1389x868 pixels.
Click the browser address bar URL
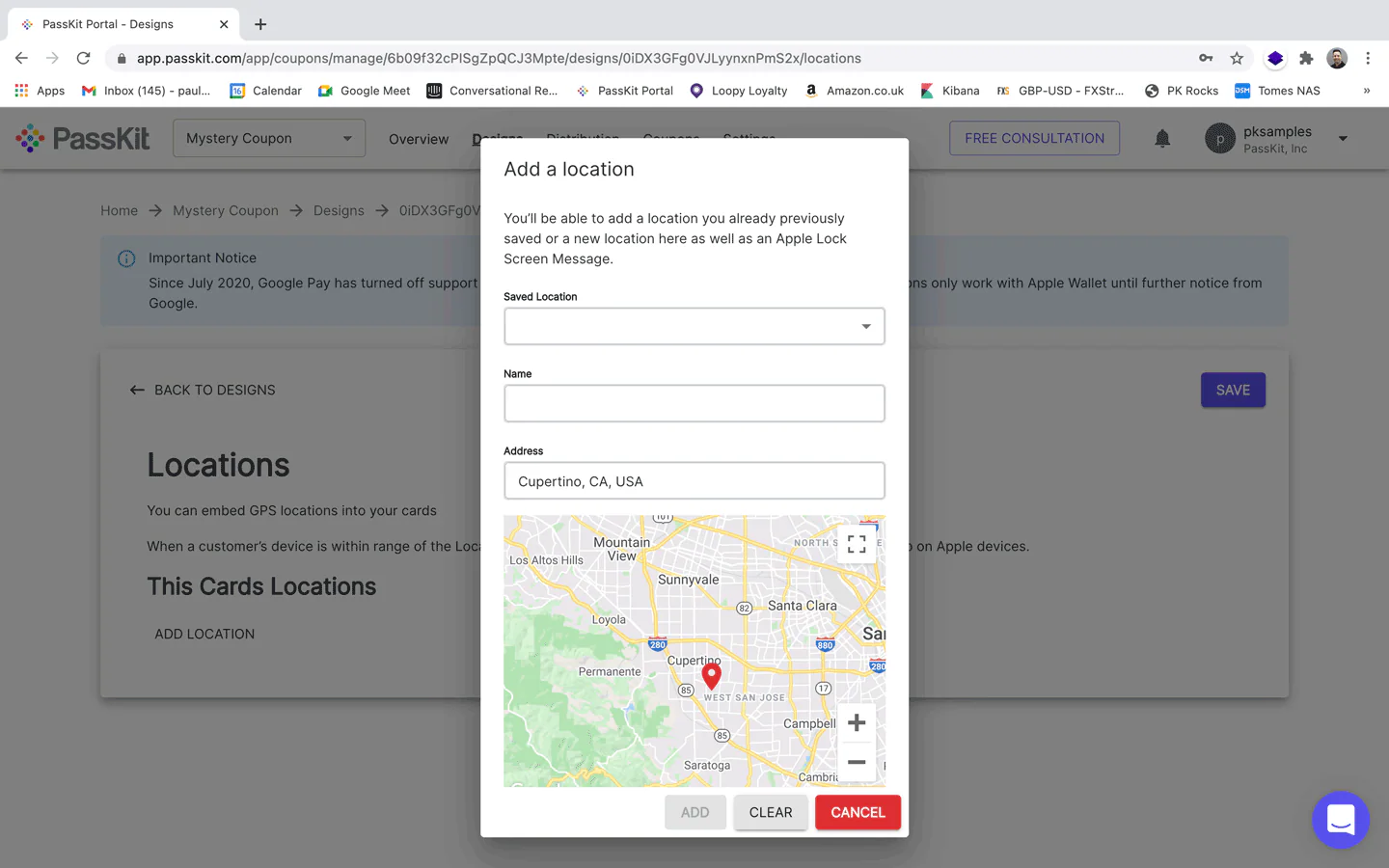[499, 58]
